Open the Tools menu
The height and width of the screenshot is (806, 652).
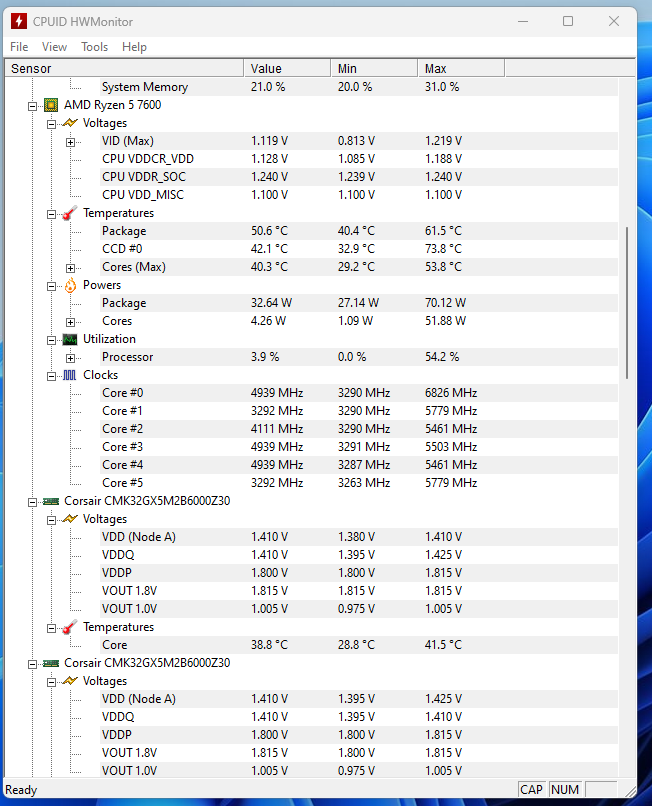click(94, 47)
